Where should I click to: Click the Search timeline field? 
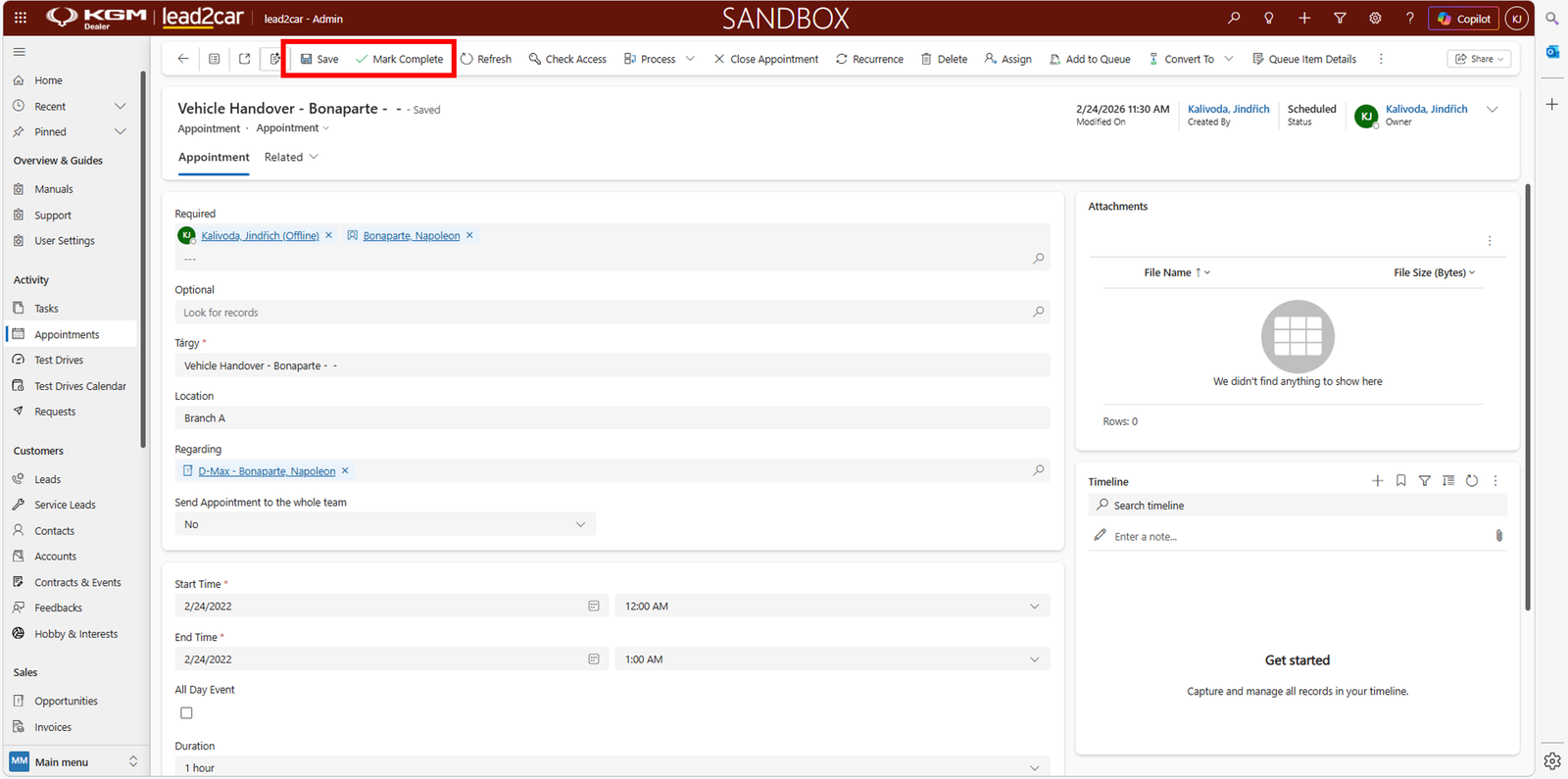click(1298, 506)
